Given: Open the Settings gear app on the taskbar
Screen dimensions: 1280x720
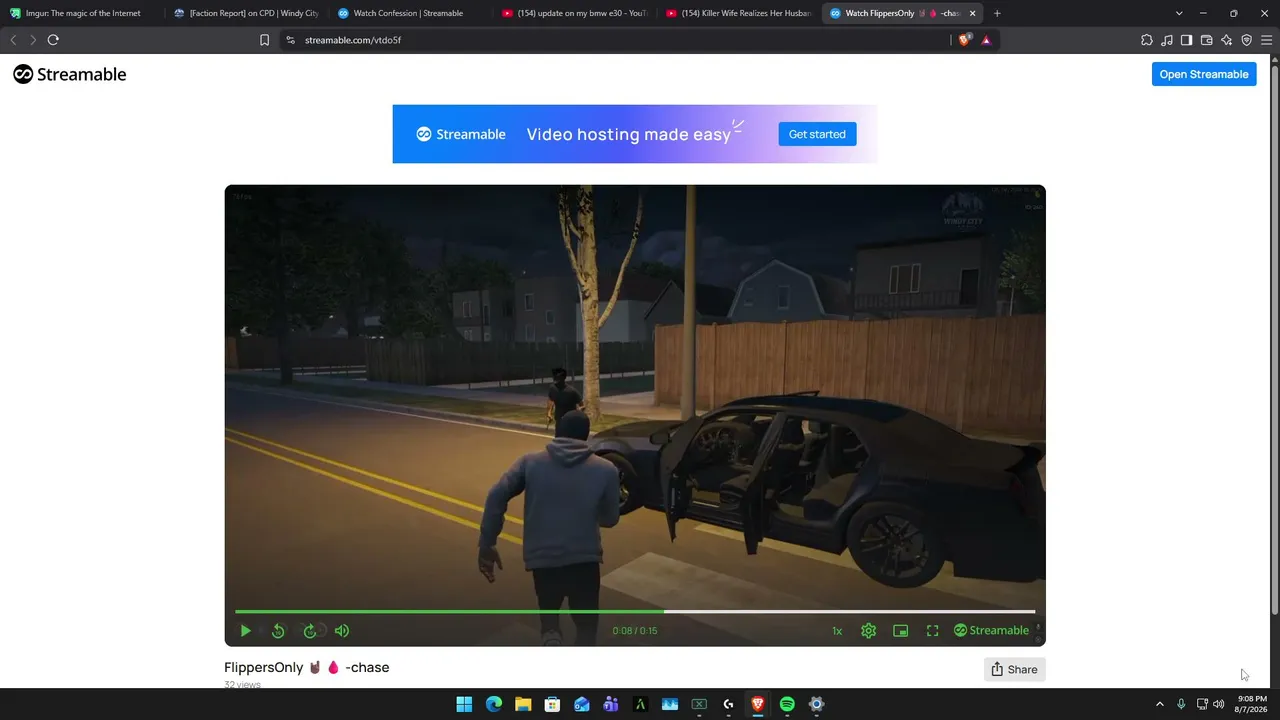Looking at the screenshot, I should pyautogui.click(x=816, y=704).
